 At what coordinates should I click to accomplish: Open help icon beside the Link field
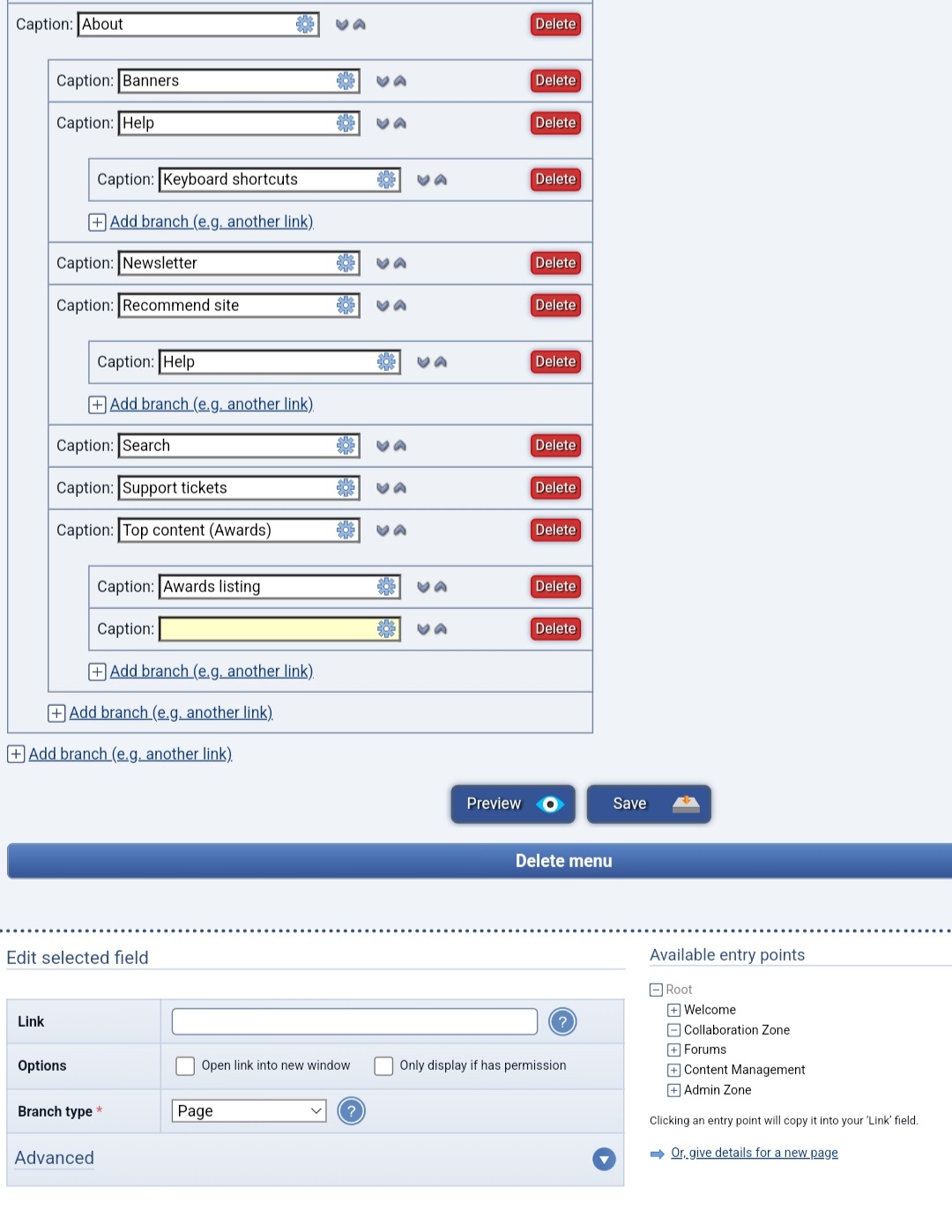point(562,1022)
